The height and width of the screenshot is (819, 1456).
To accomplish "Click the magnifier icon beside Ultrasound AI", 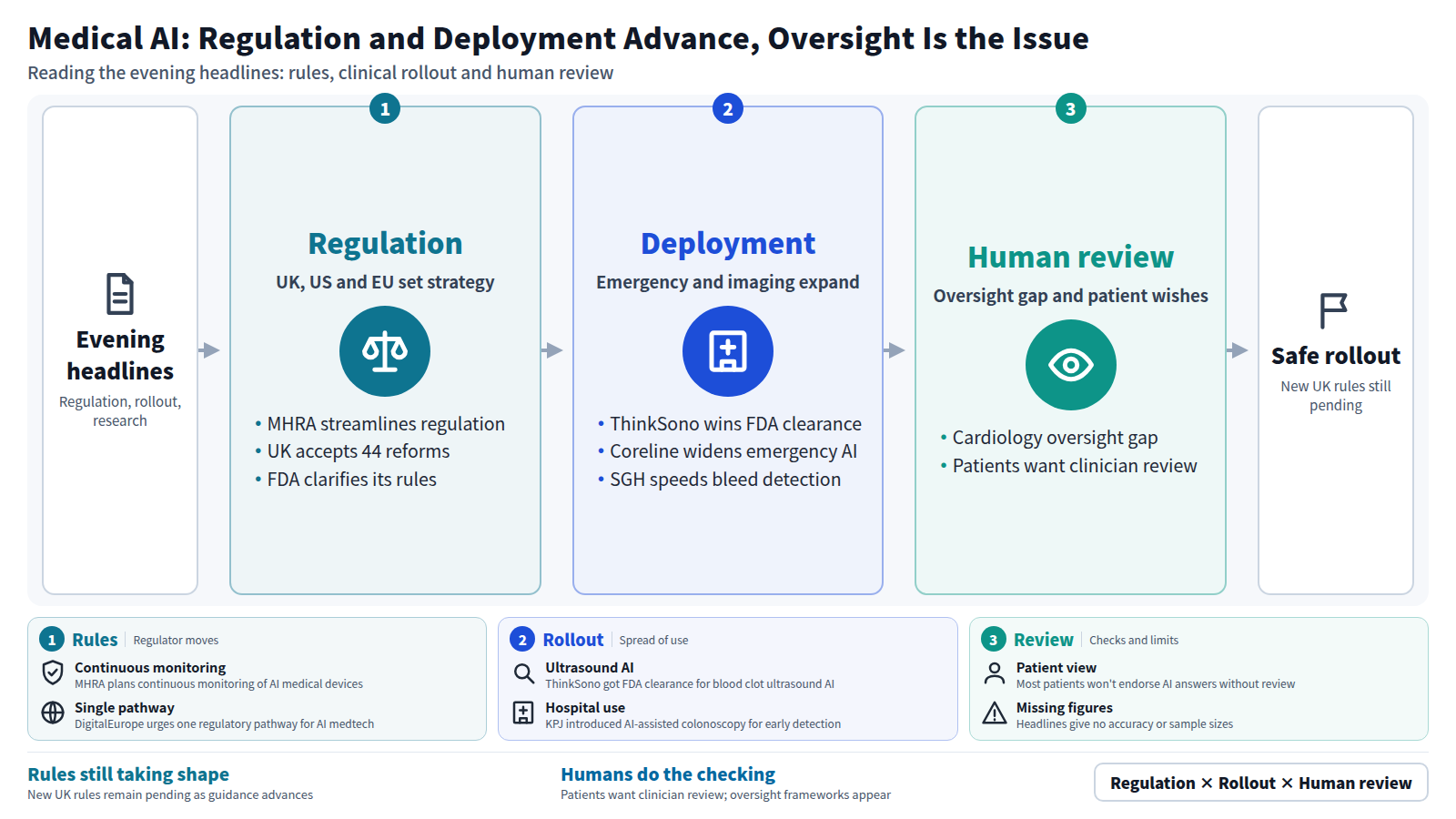I will click(x=523, y=673).
